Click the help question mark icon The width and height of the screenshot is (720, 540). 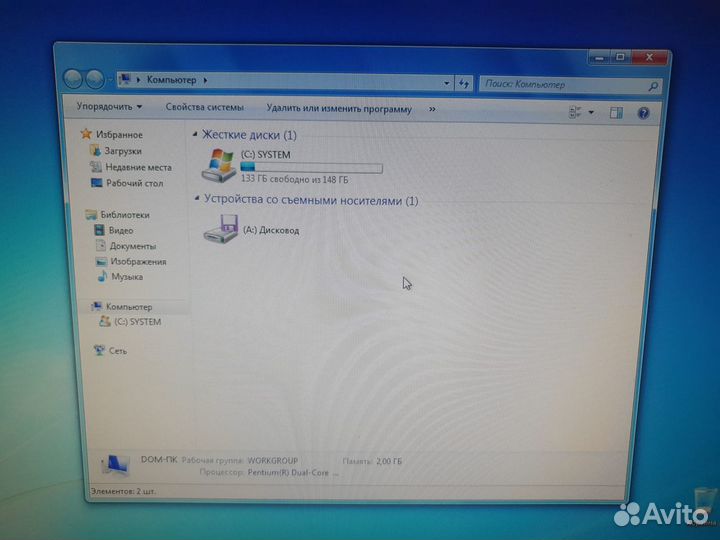644,112
